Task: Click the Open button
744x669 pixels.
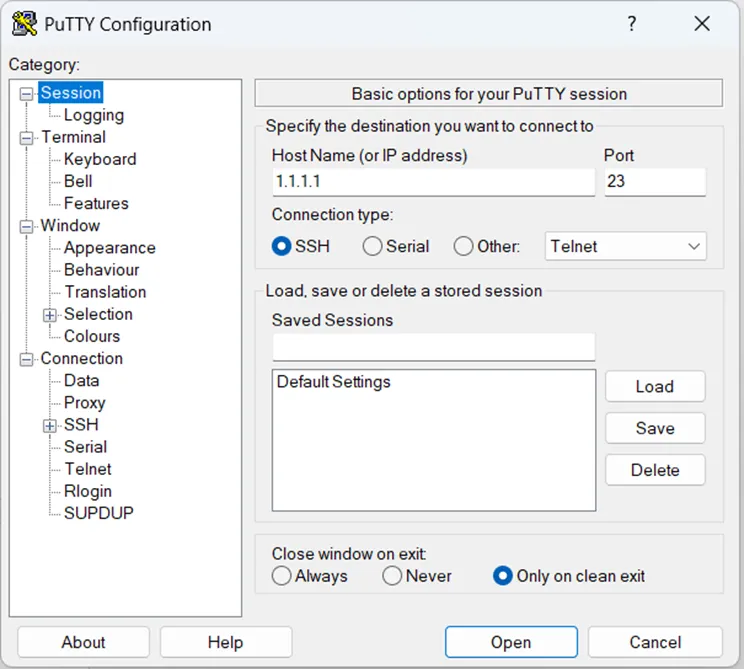Action: (x=511, y=642)
